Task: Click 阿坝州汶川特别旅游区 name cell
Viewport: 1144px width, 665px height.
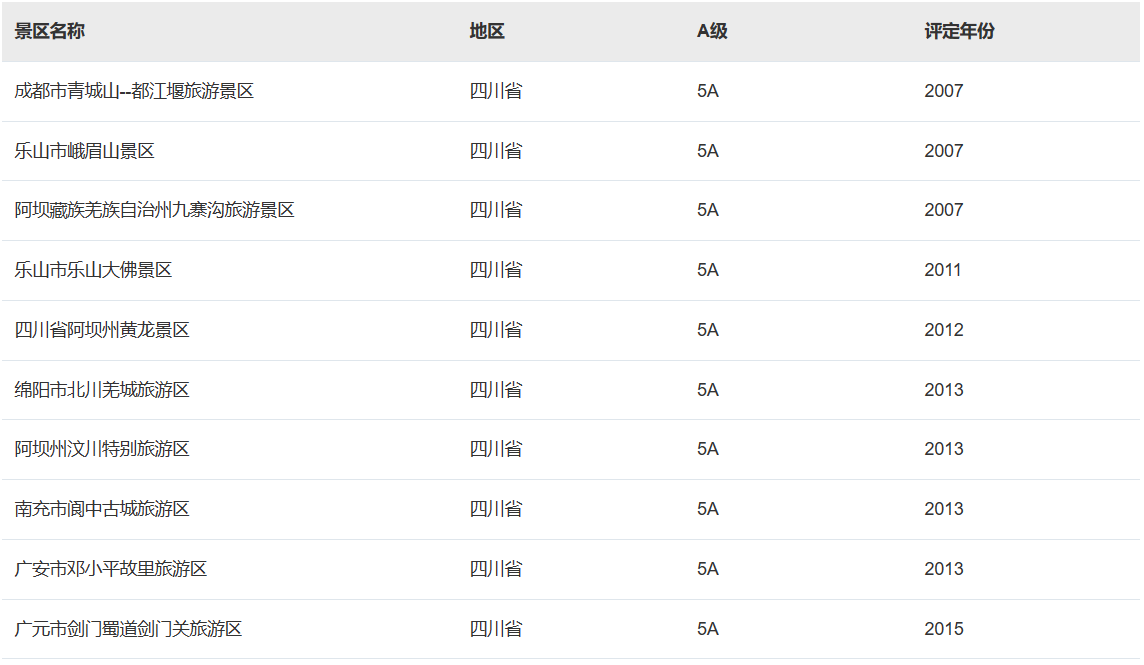Action: coord(102,449)
